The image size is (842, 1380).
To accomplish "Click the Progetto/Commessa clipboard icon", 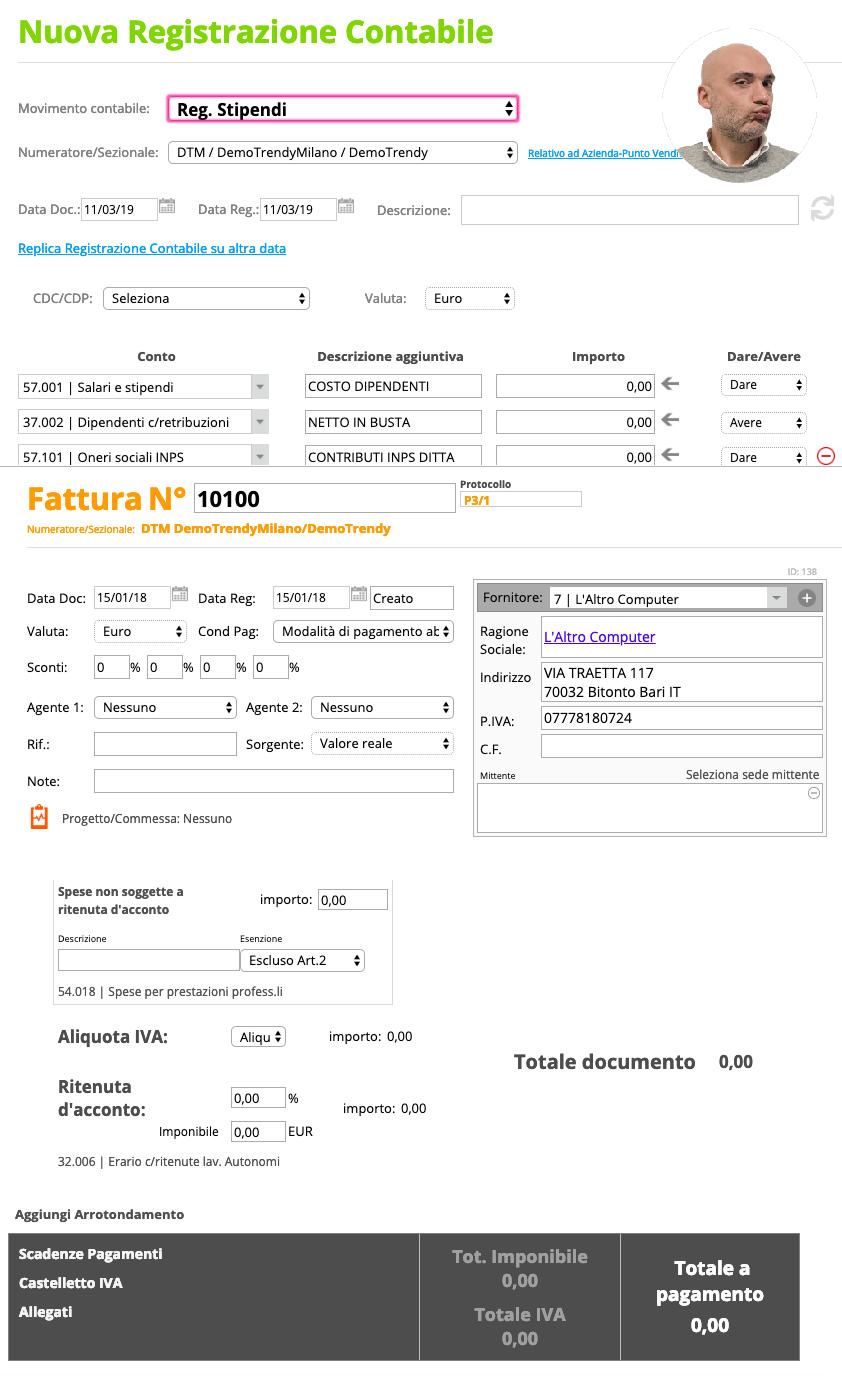I will coord(39,817).
